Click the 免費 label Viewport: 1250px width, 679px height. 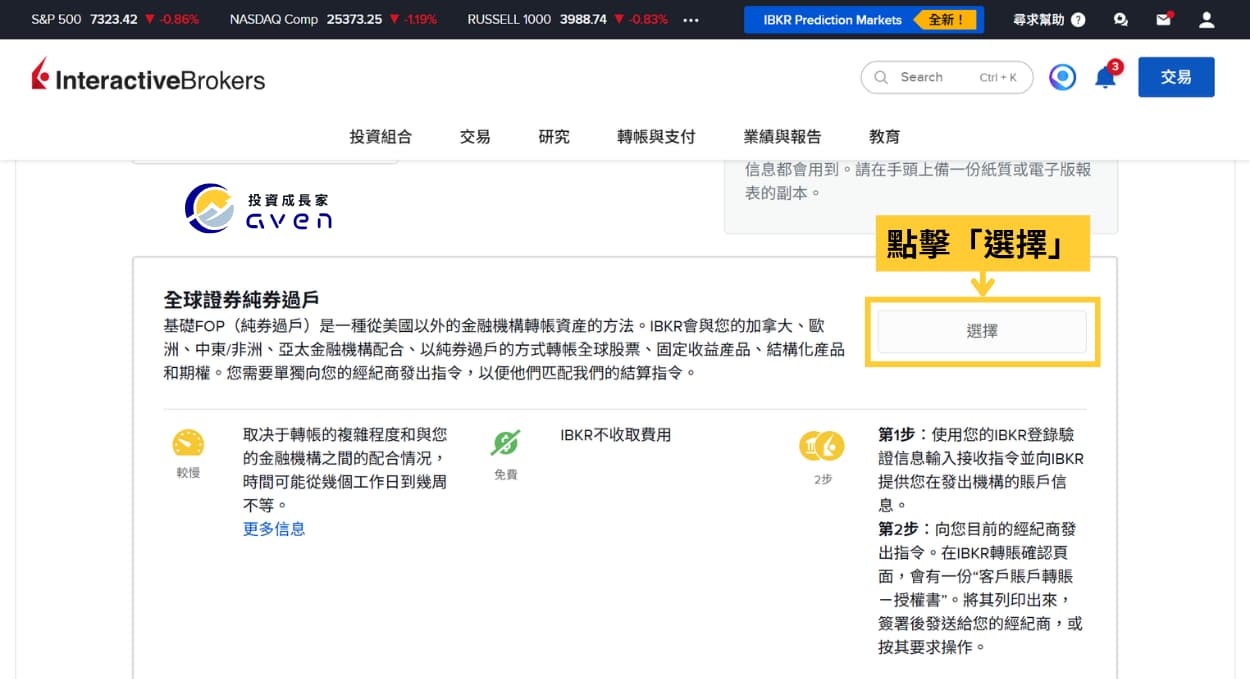506,474
